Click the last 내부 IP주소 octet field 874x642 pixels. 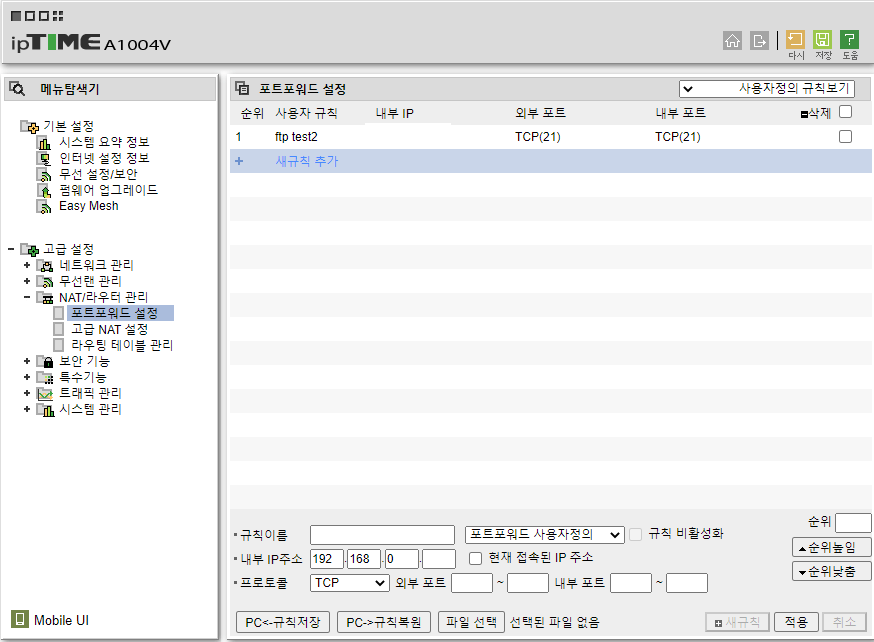point(439,559)
